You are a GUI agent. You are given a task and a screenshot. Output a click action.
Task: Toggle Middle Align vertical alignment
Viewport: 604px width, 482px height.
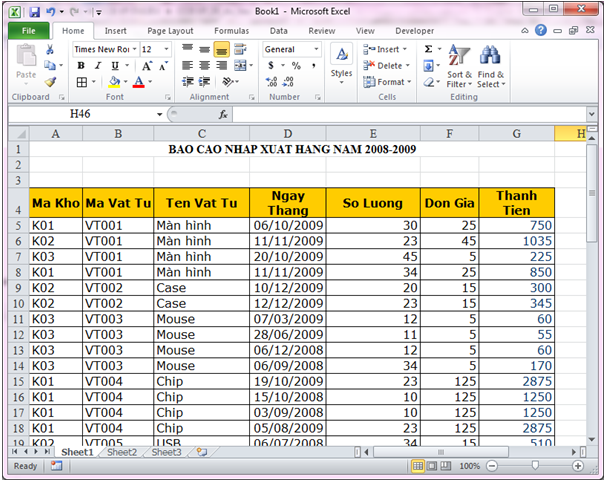205,49
